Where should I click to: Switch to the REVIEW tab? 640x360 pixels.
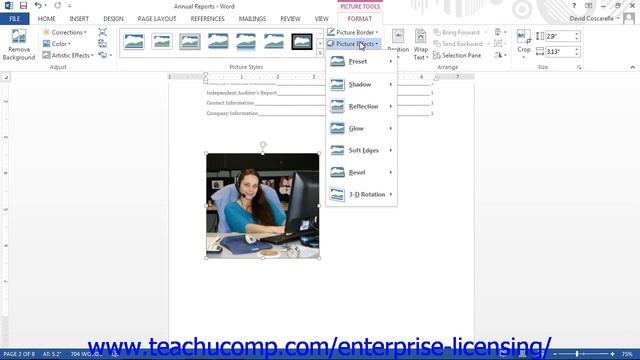[x=290, y=19]
